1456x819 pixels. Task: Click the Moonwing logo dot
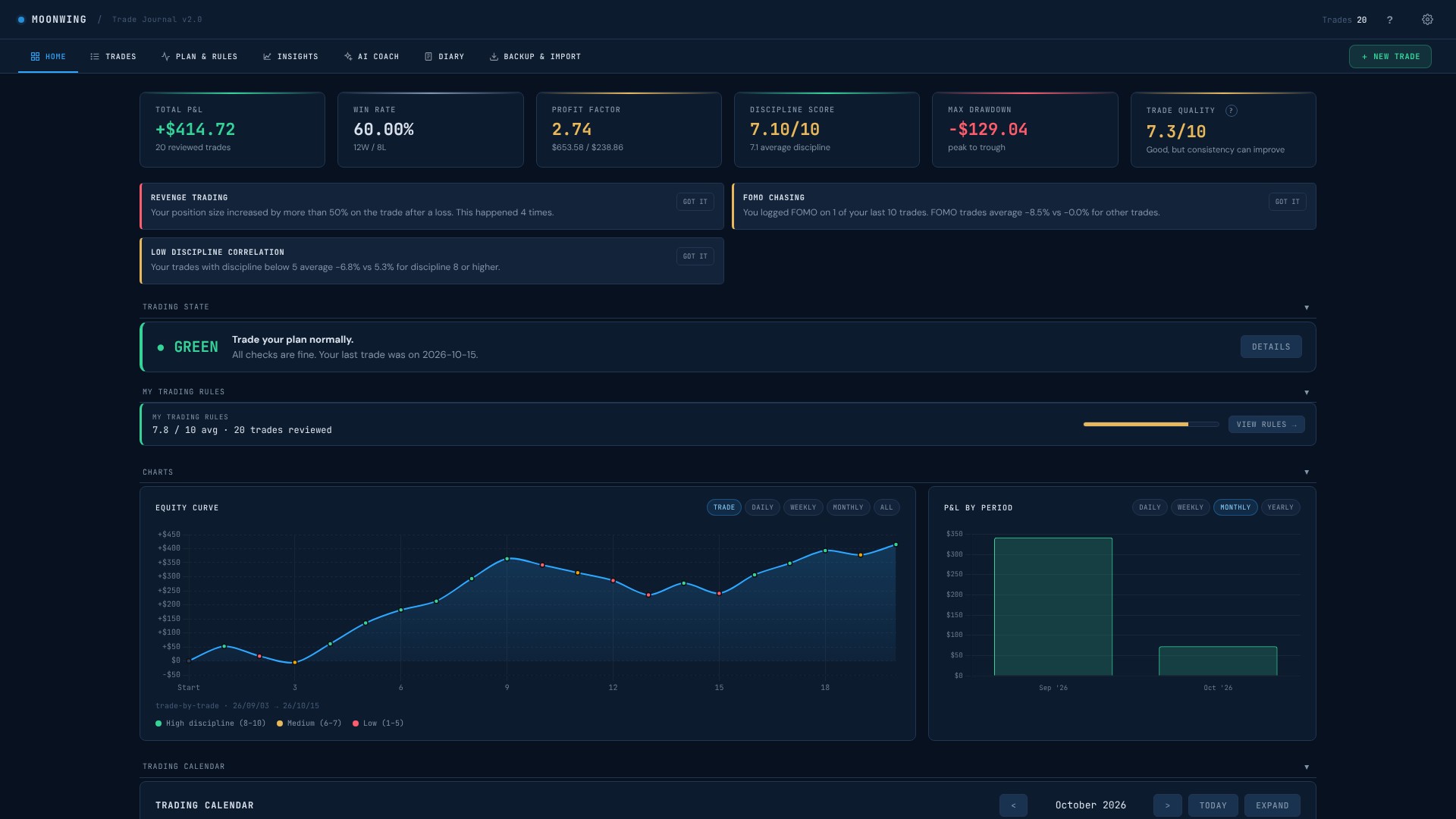point(21,20)
